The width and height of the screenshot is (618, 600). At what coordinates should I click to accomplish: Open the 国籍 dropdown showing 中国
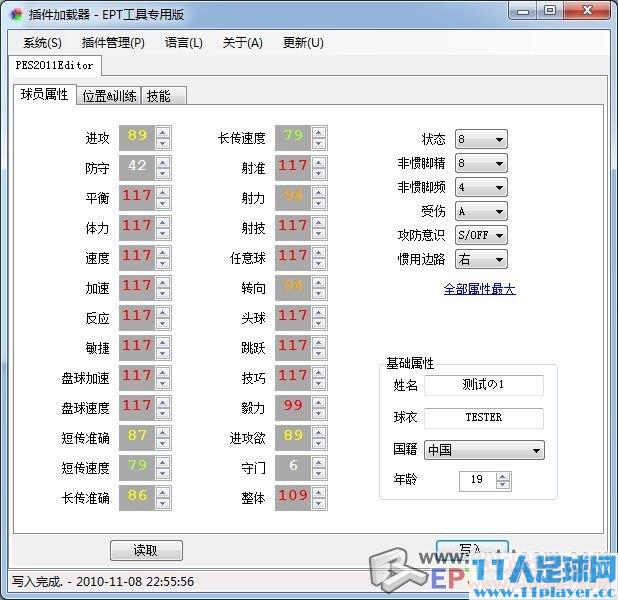pos(484,450)
